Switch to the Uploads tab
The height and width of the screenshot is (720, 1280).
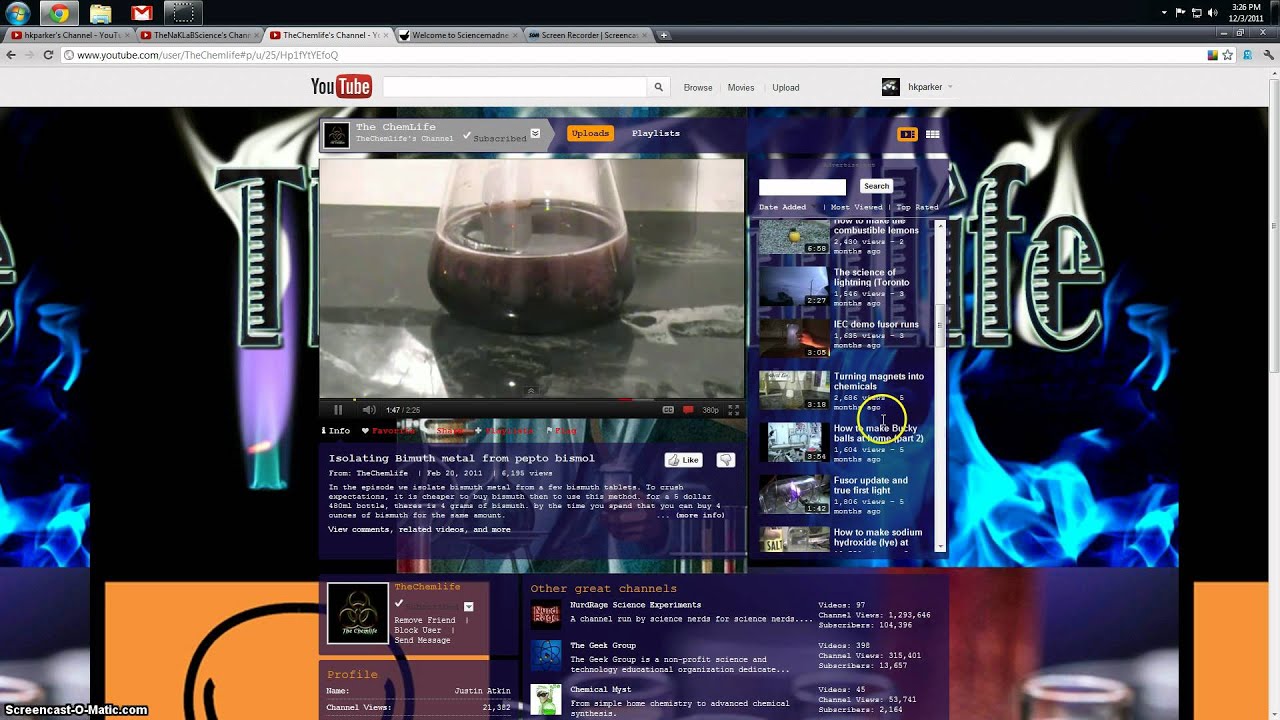click(x=590, y=133)
